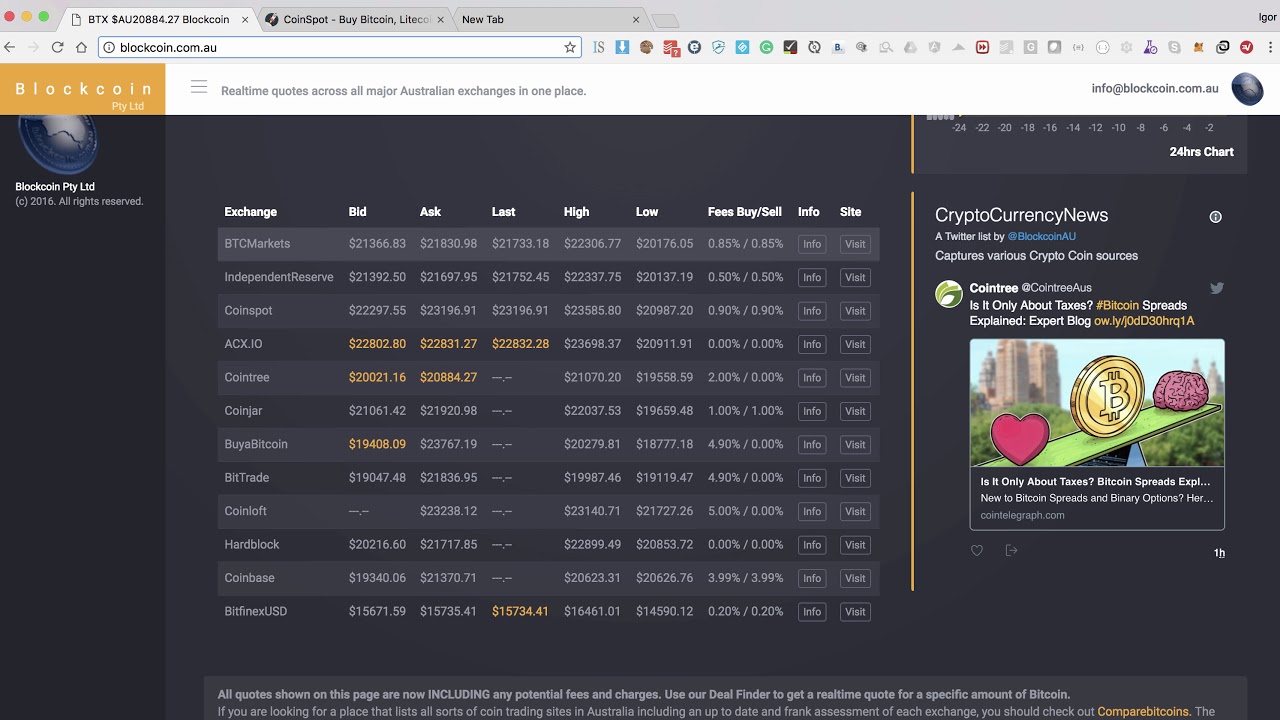Click the BuyaBitcoin bid $19408.09
The width and height of the screenshot is (1280, 720).
coord(377,444)
